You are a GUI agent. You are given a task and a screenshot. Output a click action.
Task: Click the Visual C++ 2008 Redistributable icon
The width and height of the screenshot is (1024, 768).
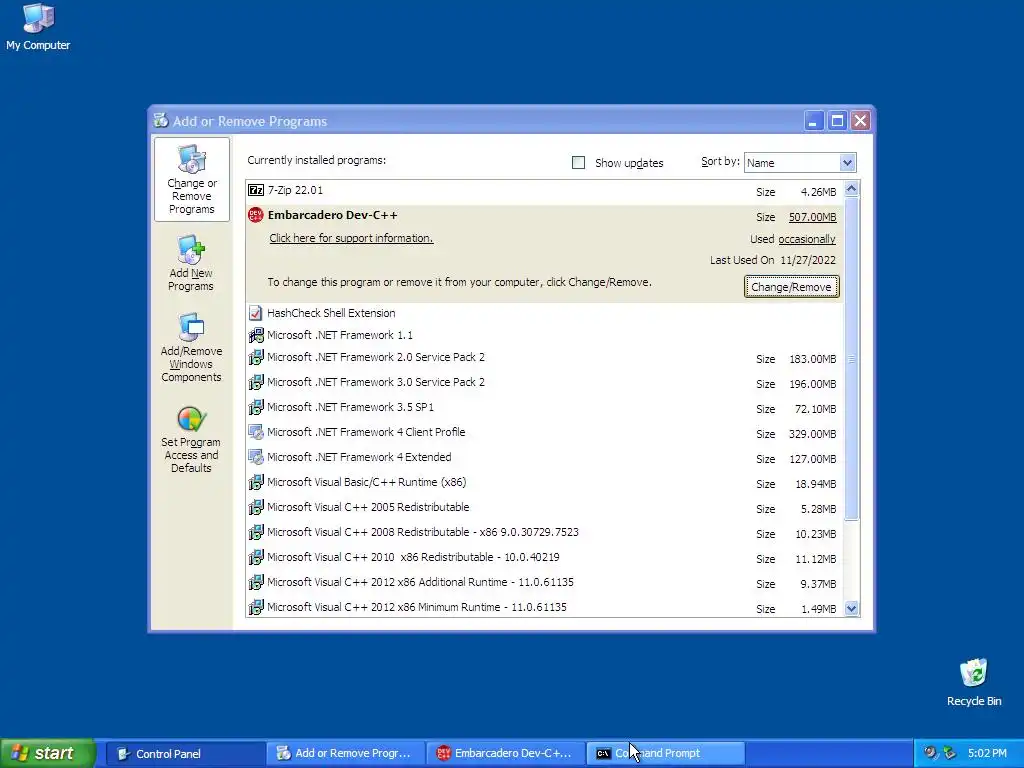256,532
